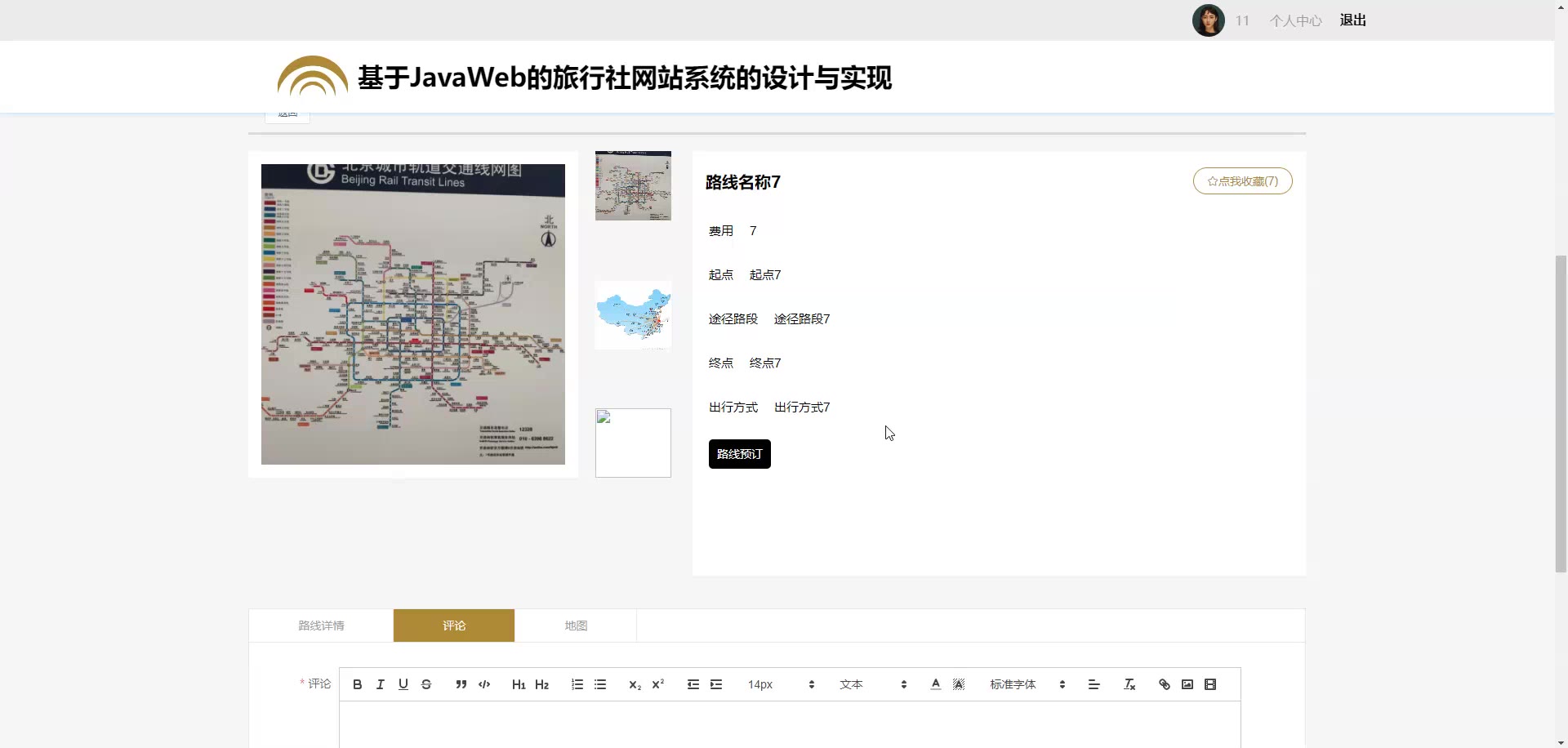1568x748 pixels.
Task: Click the 路线预订 booking button
Action: pos(739,454)
